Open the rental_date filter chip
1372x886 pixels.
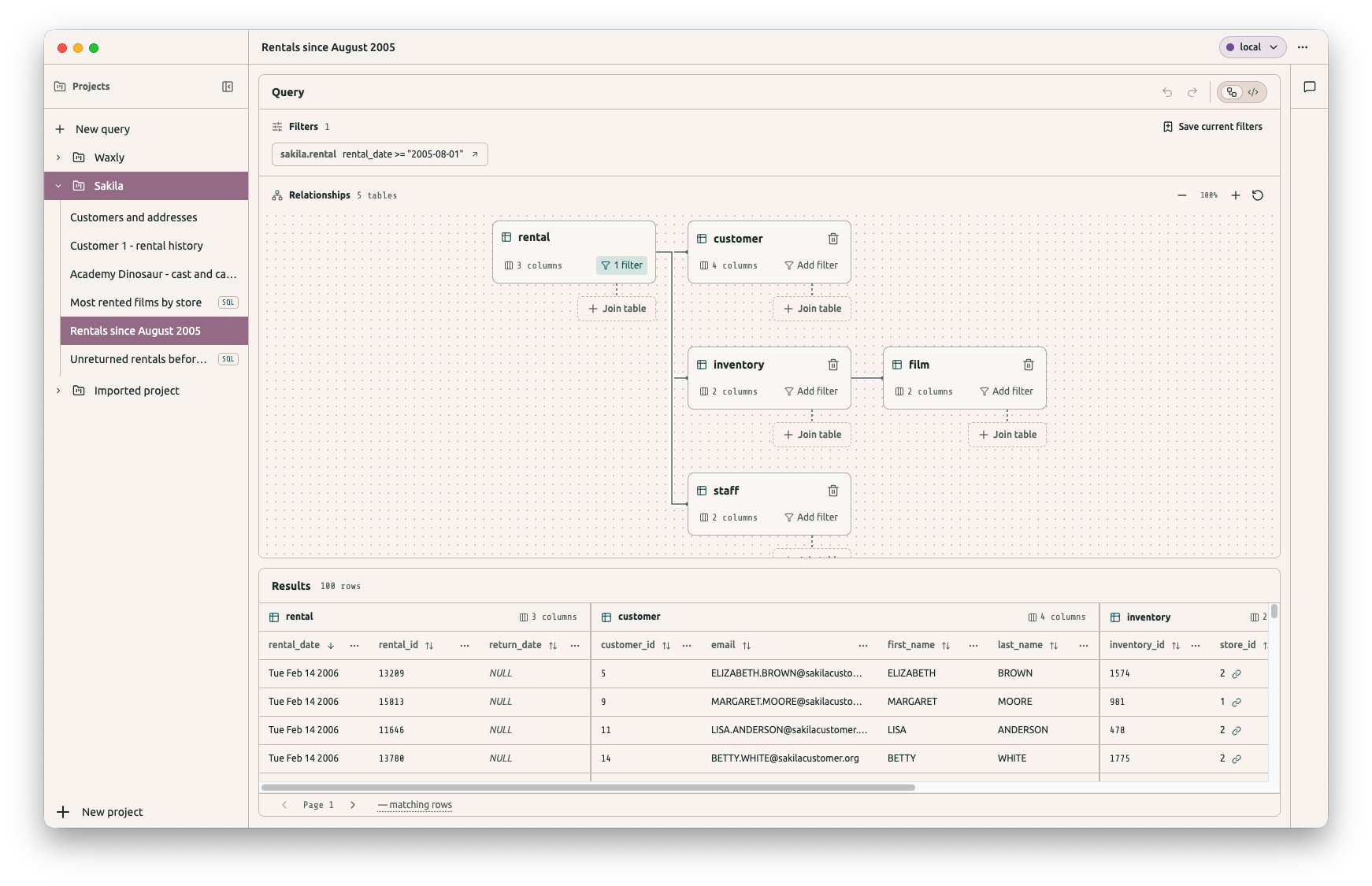(x=380, y=154)
